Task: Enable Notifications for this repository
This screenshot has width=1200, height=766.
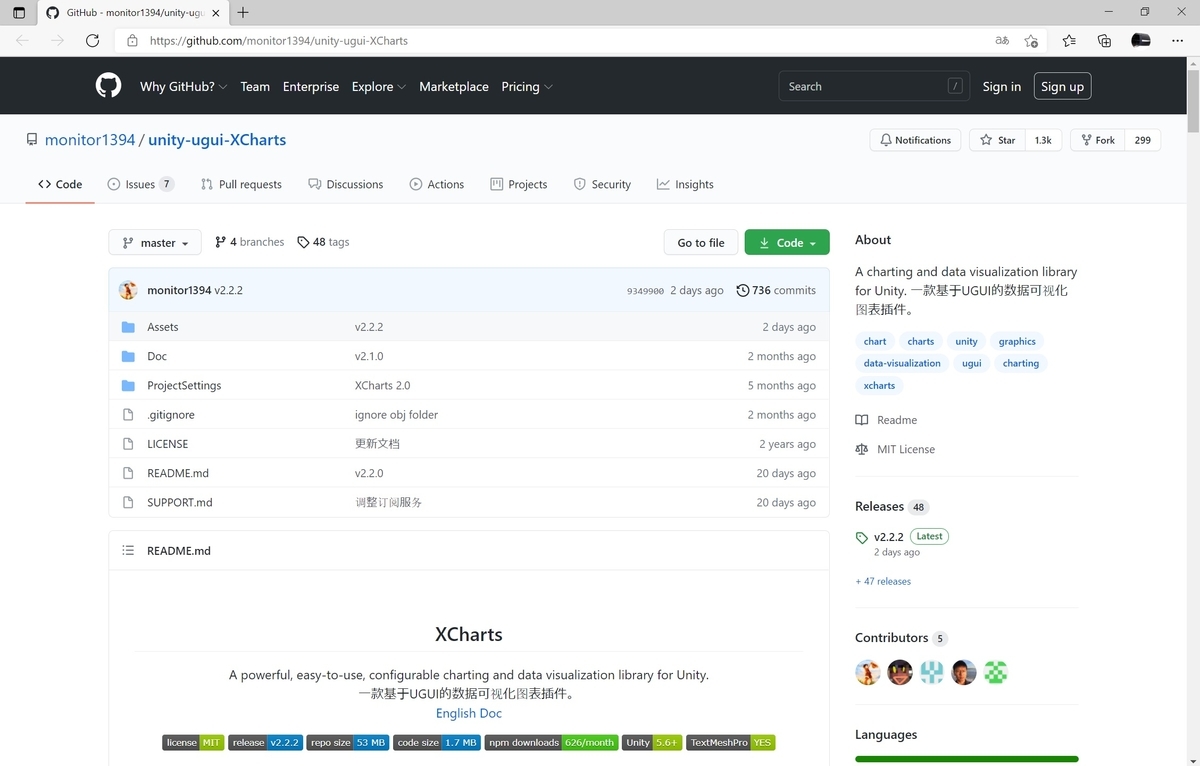Action: coord(915,140)
